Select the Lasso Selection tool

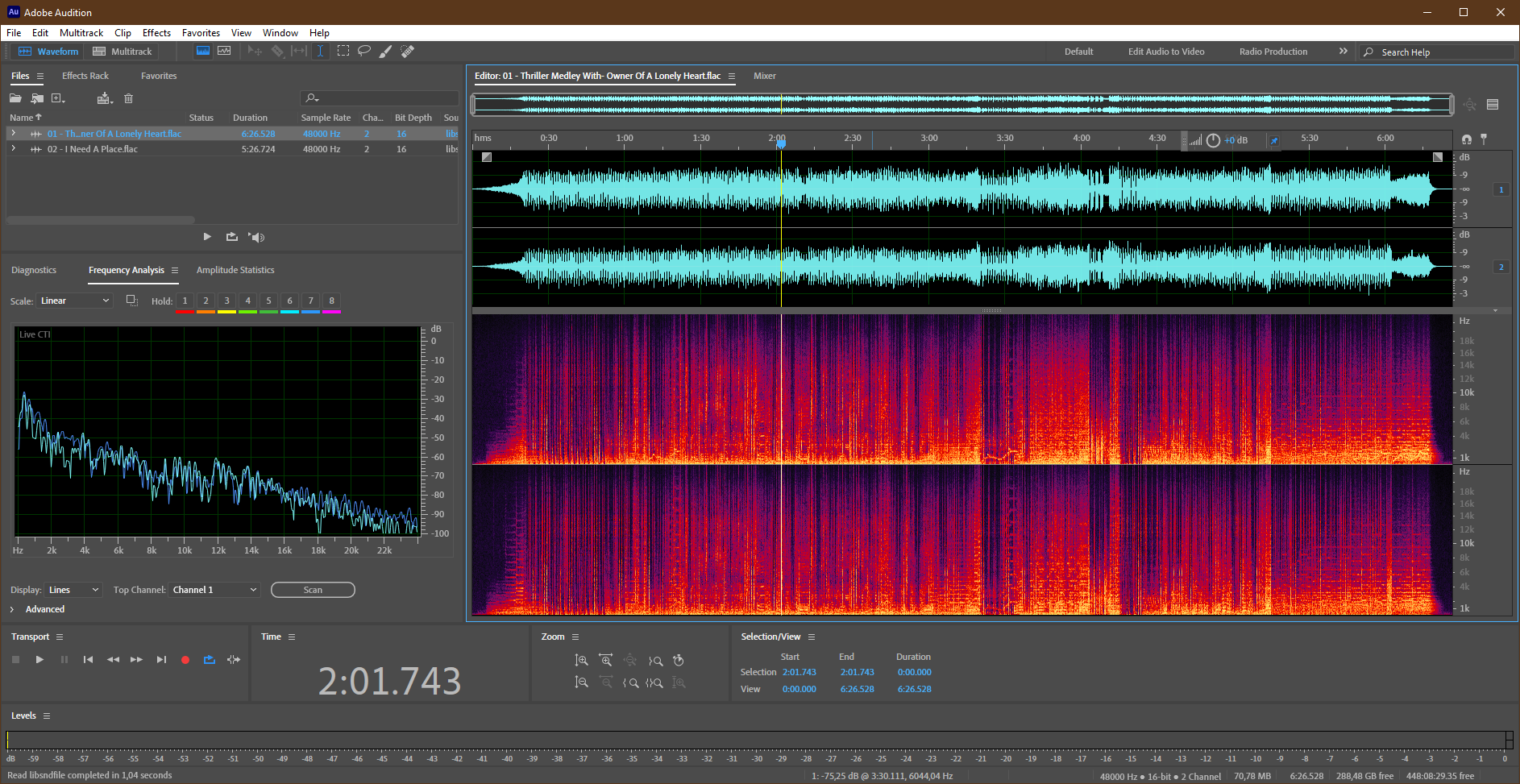click(364, 51)
